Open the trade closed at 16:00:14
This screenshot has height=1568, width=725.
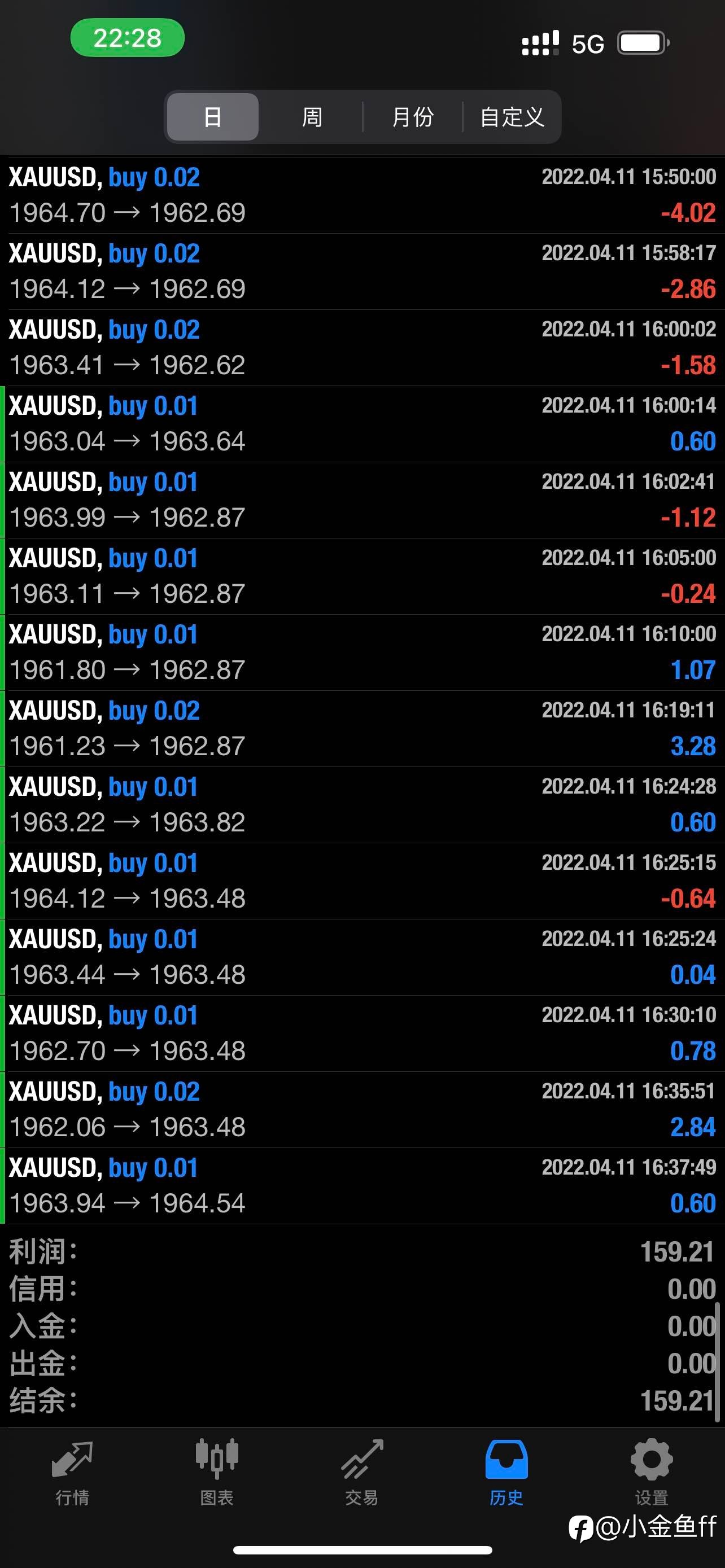[x=362, y=424]
